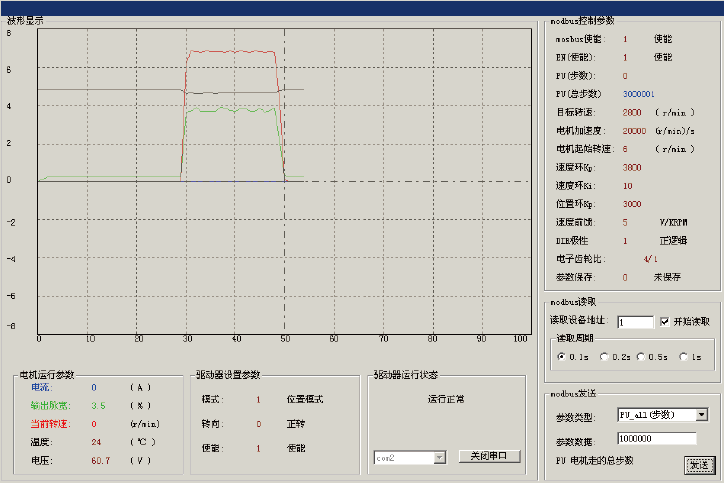This screenshot has height=483, width=724.
Task: Click the 位置环Kp value 3000
Action: coord(631,204)
